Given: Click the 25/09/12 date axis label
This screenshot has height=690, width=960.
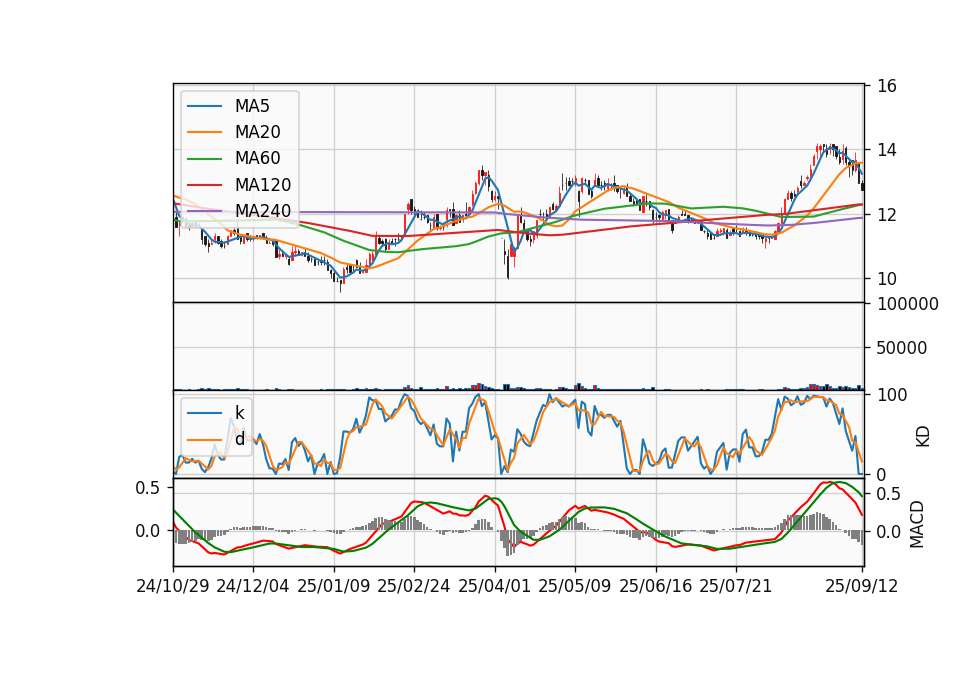Looking at the screenshot, I should (861, 586).
